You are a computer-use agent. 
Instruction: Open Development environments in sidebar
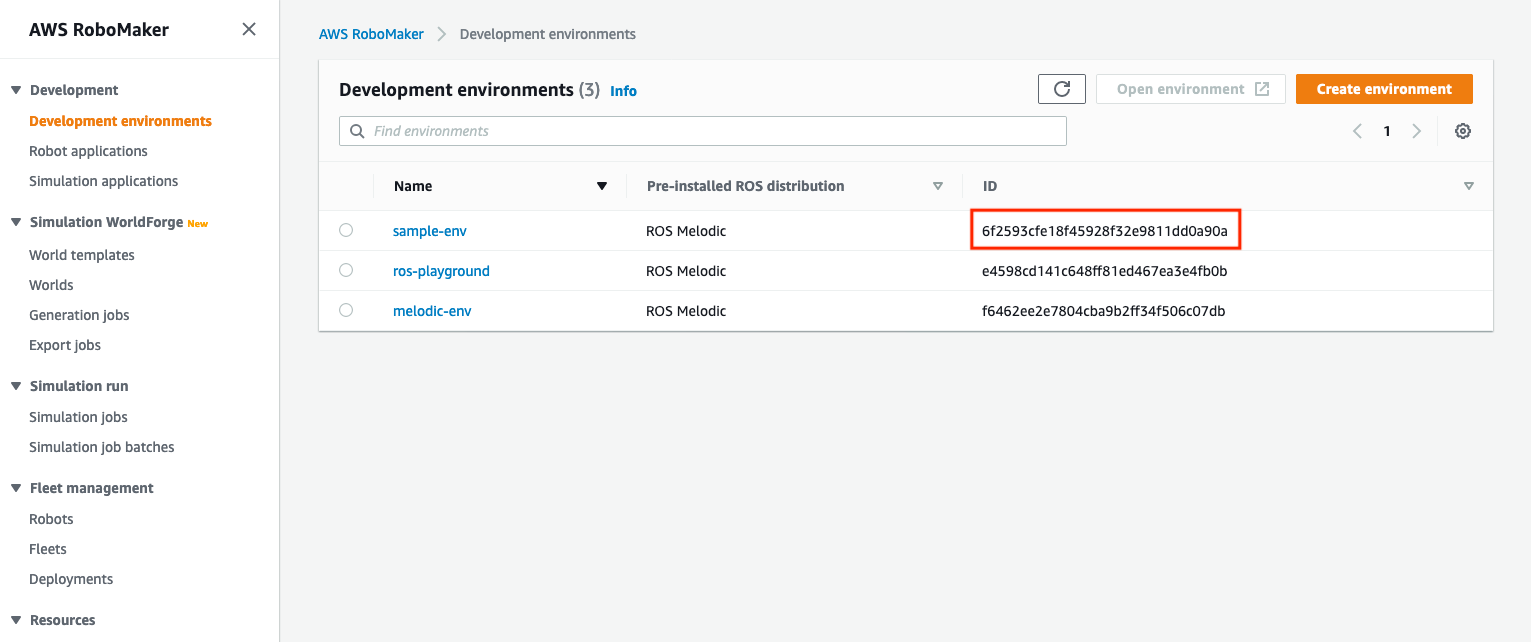click(x=120, y=121)
